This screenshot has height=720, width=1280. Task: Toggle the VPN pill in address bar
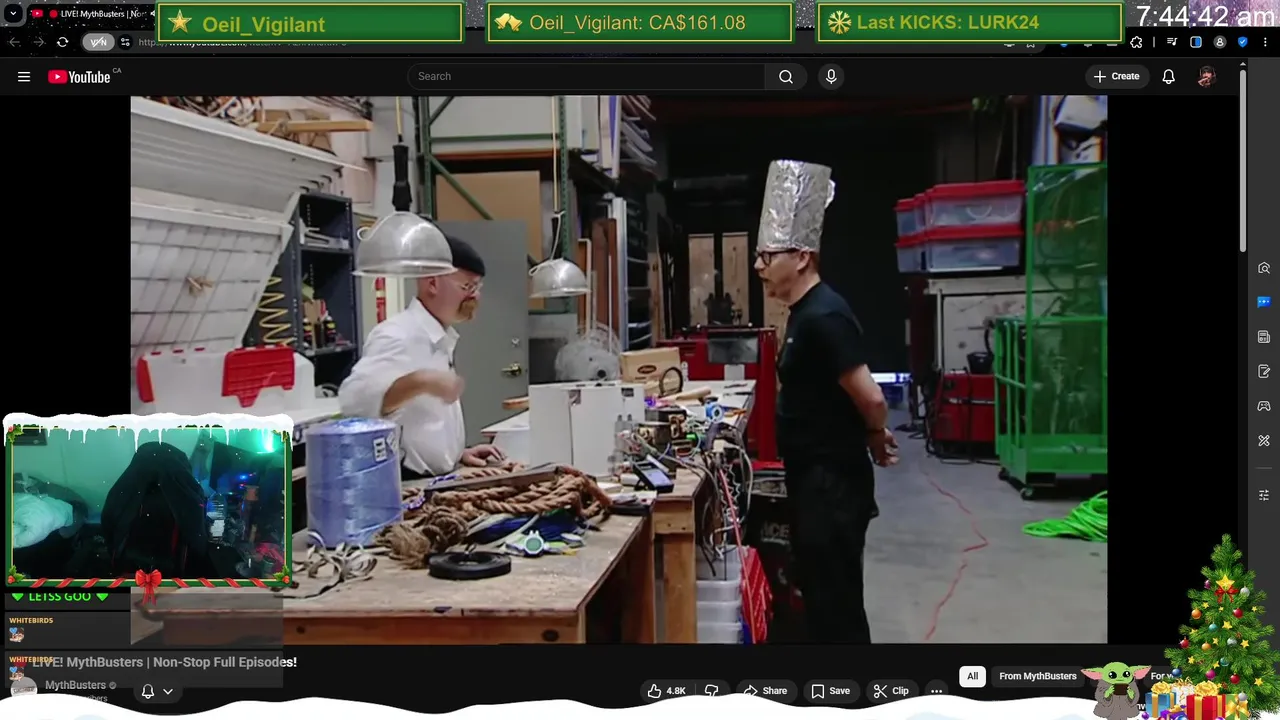(x=98, y=42)
